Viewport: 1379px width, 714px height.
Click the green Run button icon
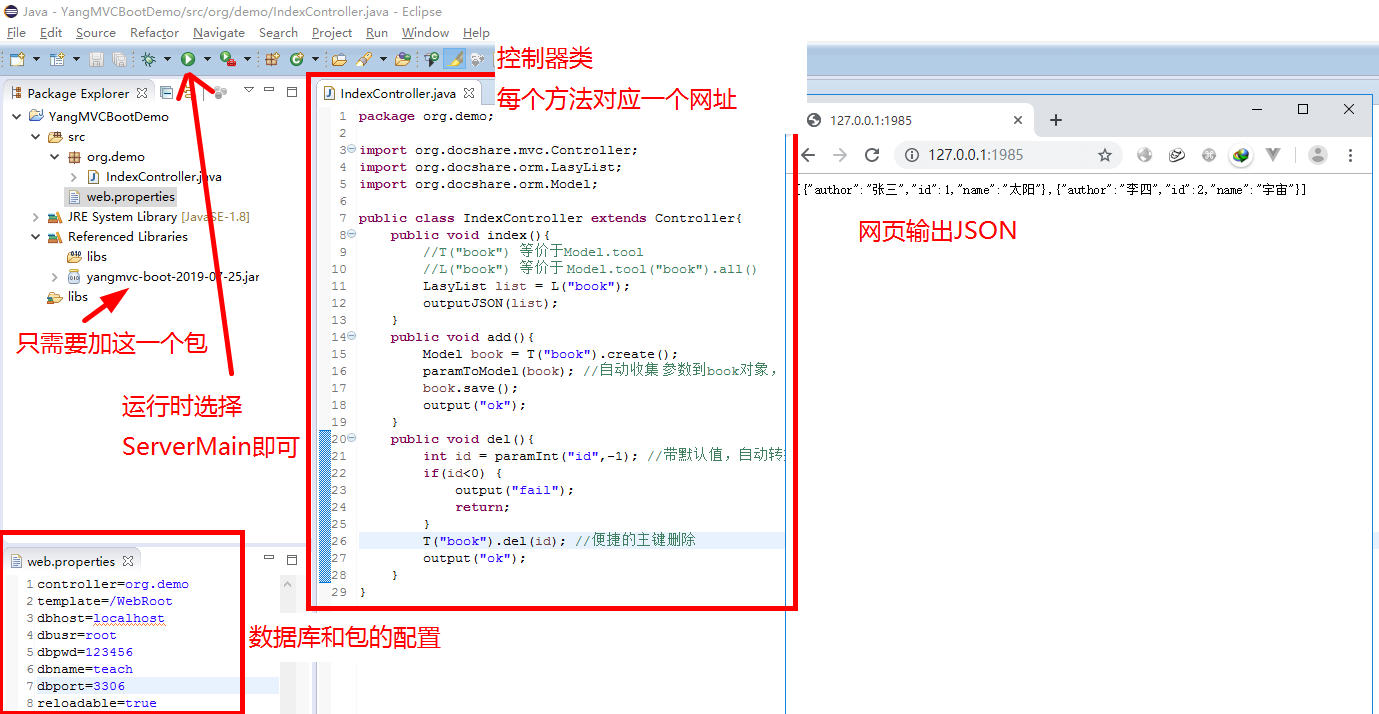click(188, 59)
